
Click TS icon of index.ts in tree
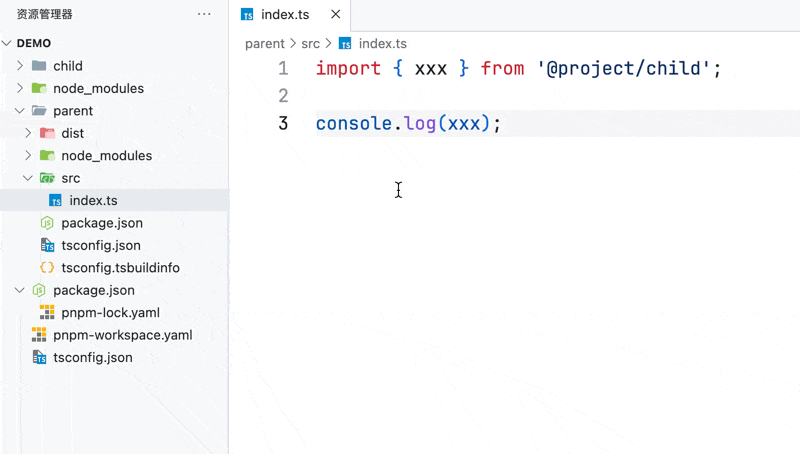point(55,200)
